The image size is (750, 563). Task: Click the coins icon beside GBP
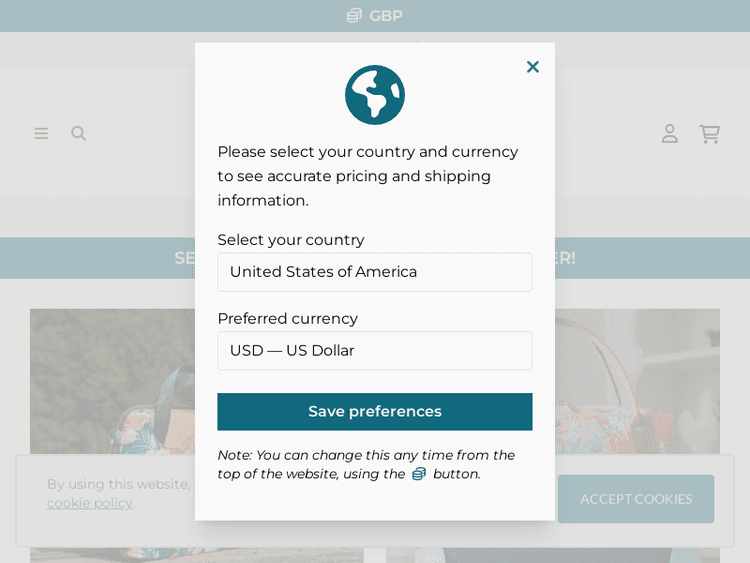point(354,16)
